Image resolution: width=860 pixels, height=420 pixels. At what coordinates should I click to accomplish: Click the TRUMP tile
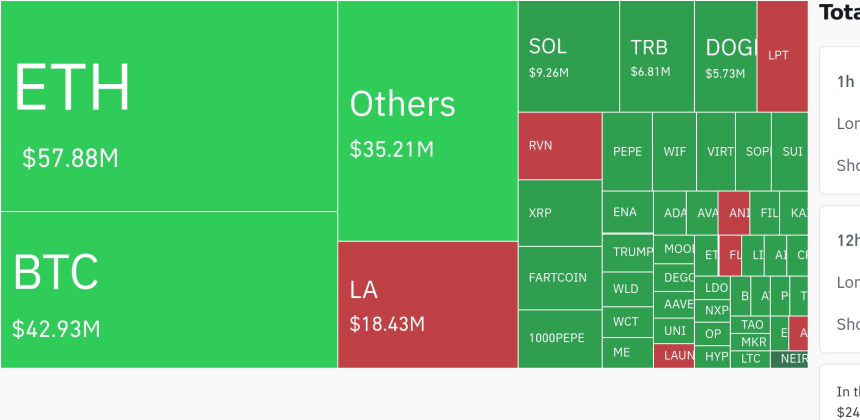point(628,253)
